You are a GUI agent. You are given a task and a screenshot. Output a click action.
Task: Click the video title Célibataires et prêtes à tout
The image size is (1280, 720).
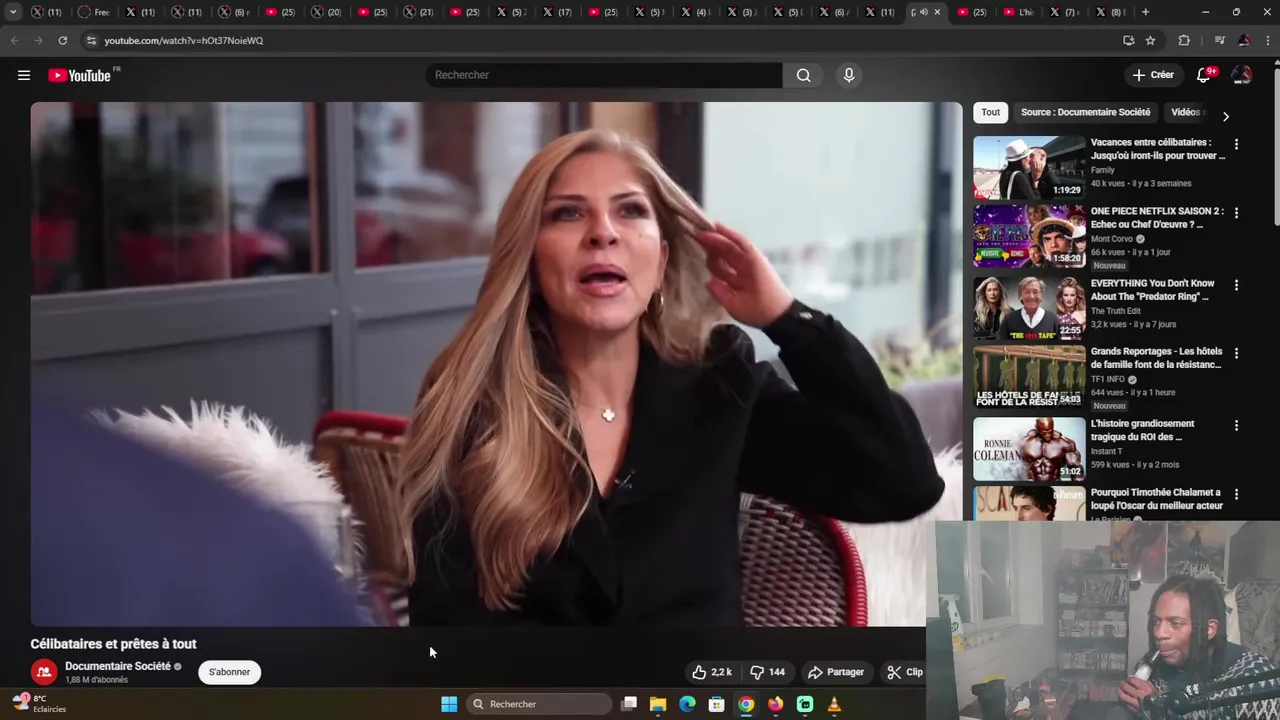(113, 644)
